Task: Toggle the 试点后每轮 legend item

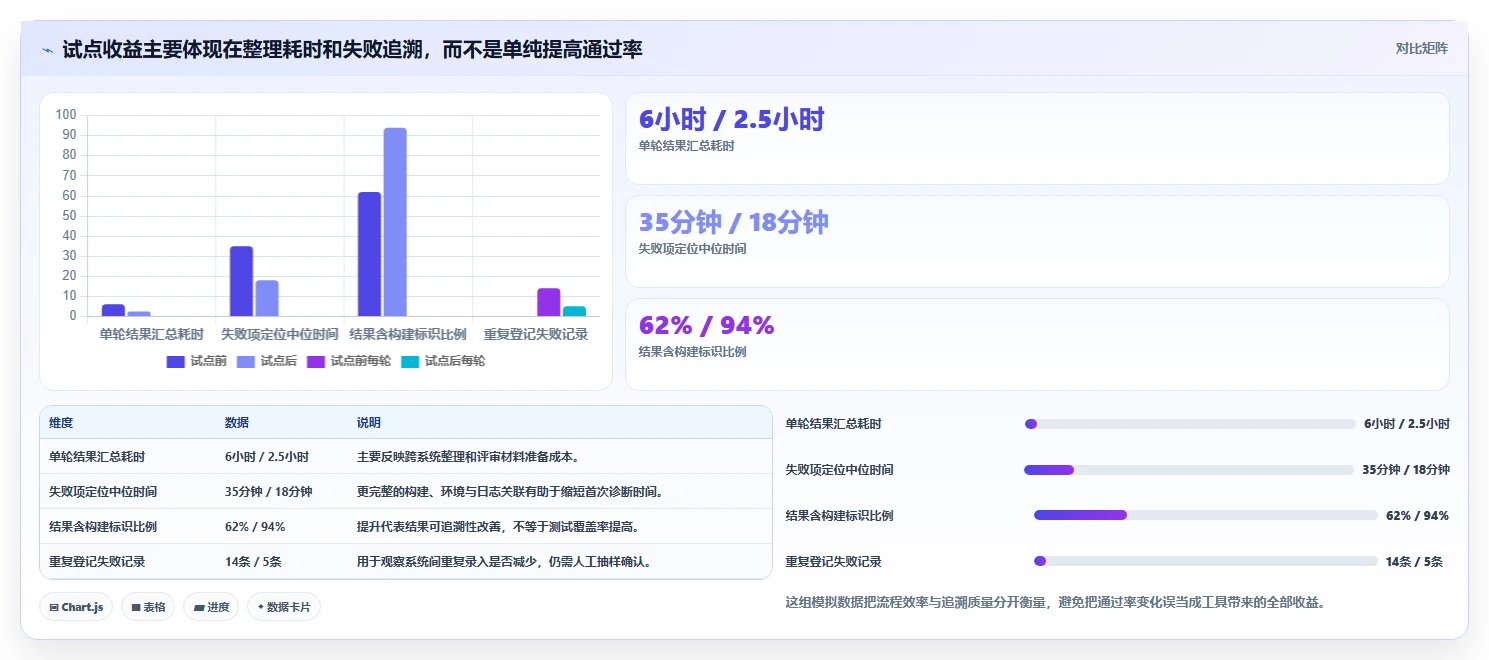Action: 442,361
